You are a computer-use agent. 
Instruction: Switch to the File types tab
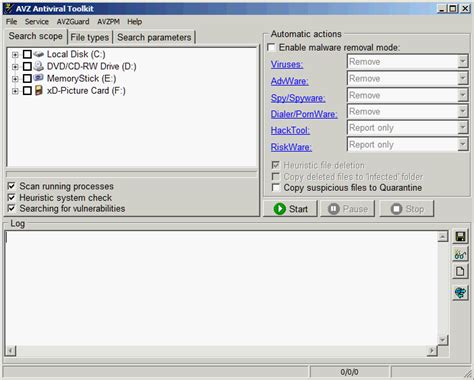coord(90,37)
